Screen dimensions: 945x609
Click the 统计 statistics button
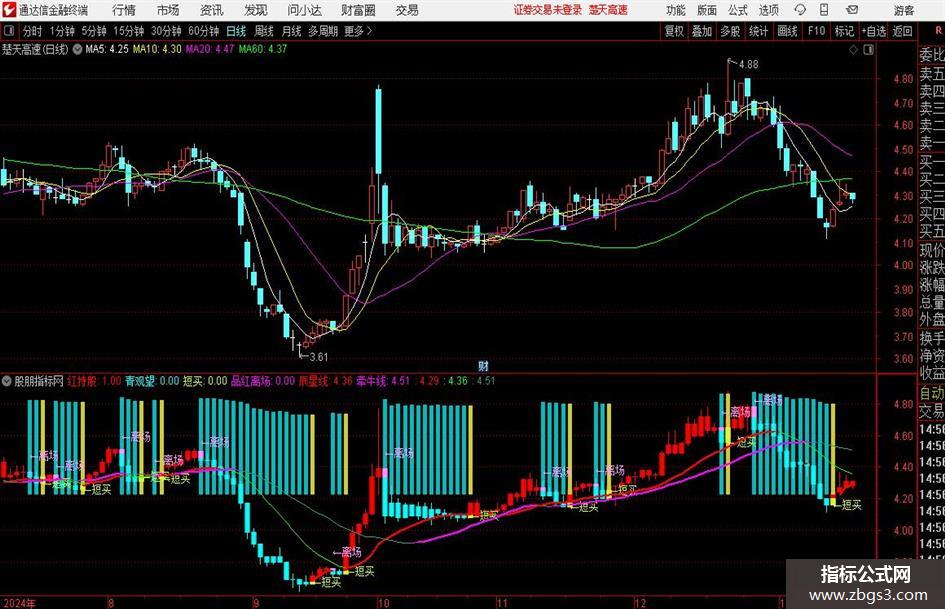pos(758,31)
